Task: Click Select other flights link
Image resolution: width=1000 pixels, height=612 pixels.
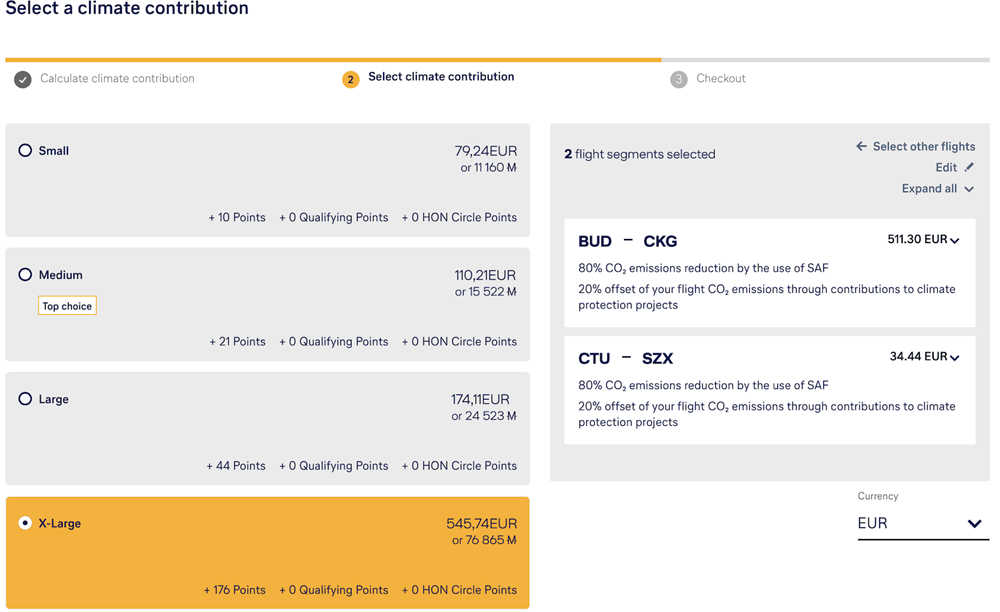Action: click(923, 147)
